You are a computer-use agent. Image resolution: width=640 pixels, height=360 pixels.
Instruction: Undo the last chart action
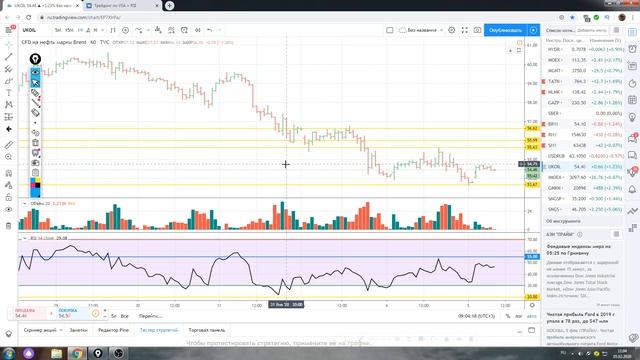209,30
